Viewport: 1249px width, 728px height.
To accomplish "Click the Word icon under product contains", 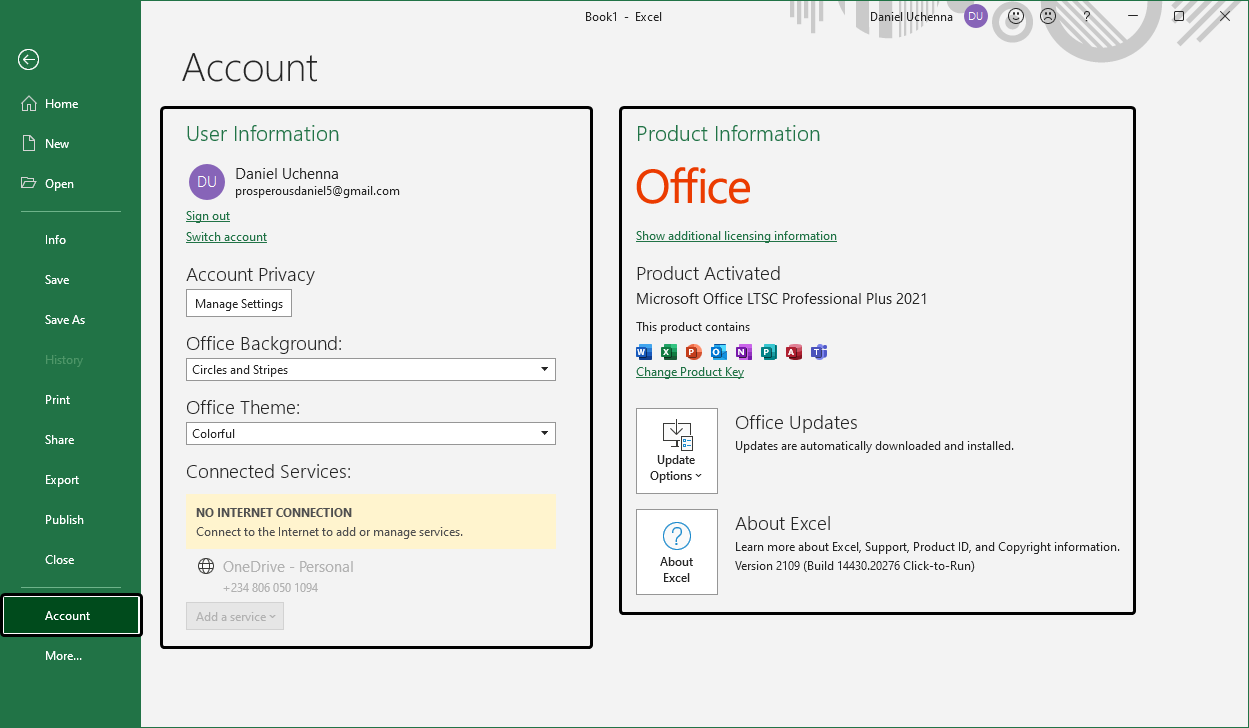I will [x=644, y=352].
